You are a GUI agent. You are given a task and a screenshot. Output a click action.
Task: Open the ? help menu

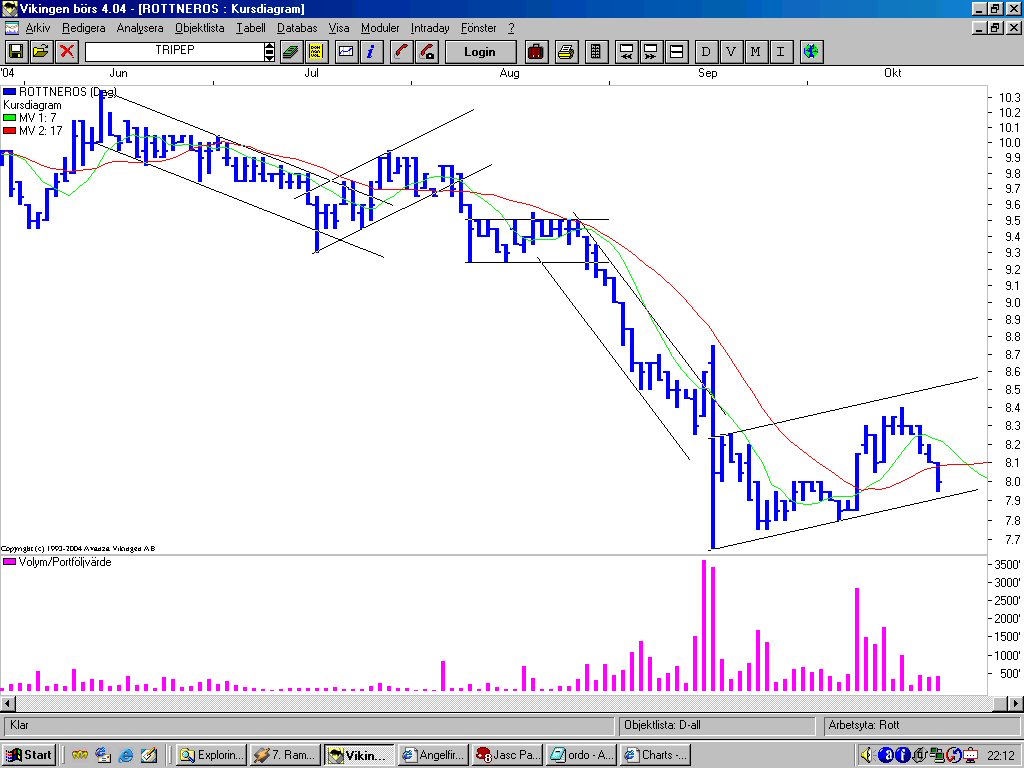511,28
